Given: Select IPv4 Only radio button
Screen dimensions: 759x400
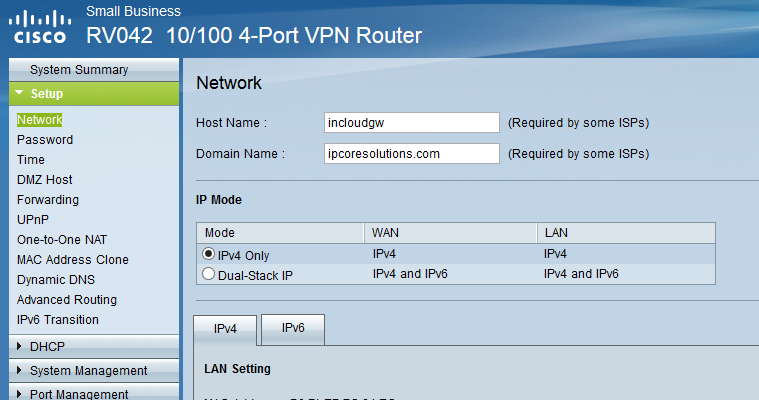Looking at the screenshot, I should click(208, 254).
